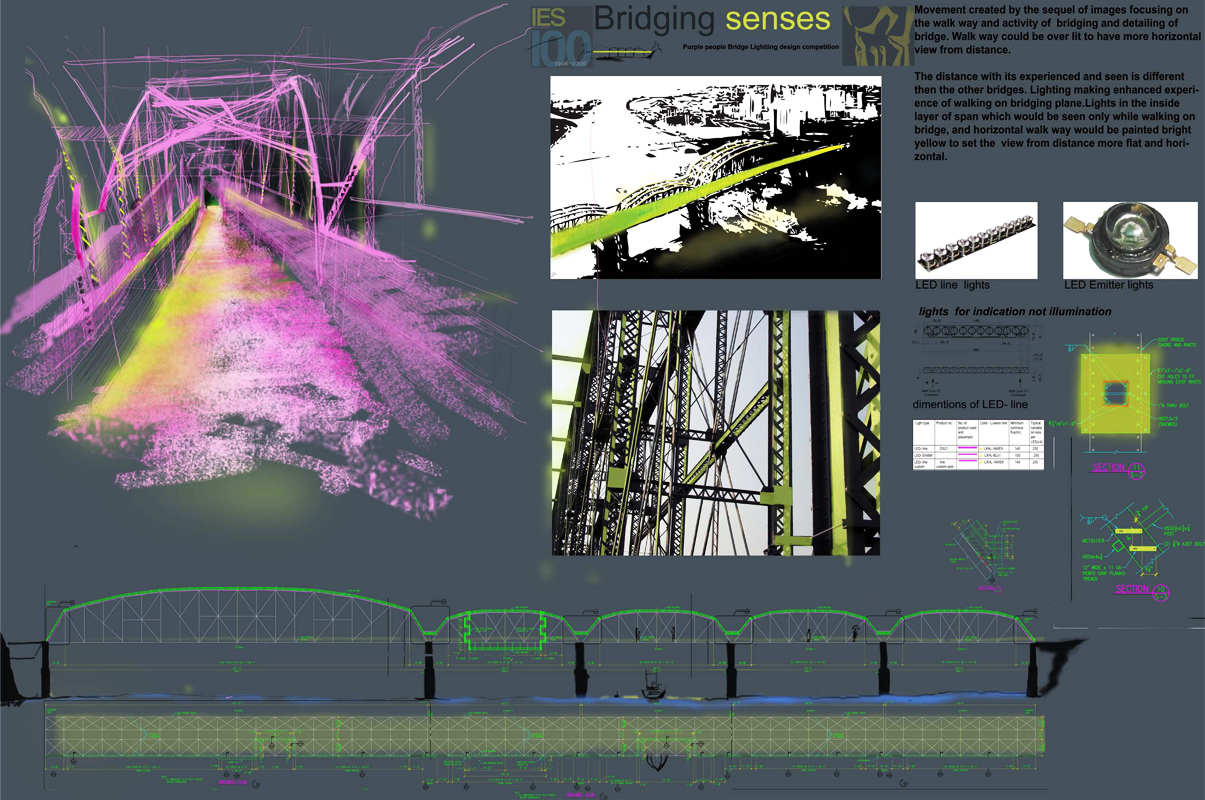Open the LED Emitter lights product image

click(x=1128, y=239)
